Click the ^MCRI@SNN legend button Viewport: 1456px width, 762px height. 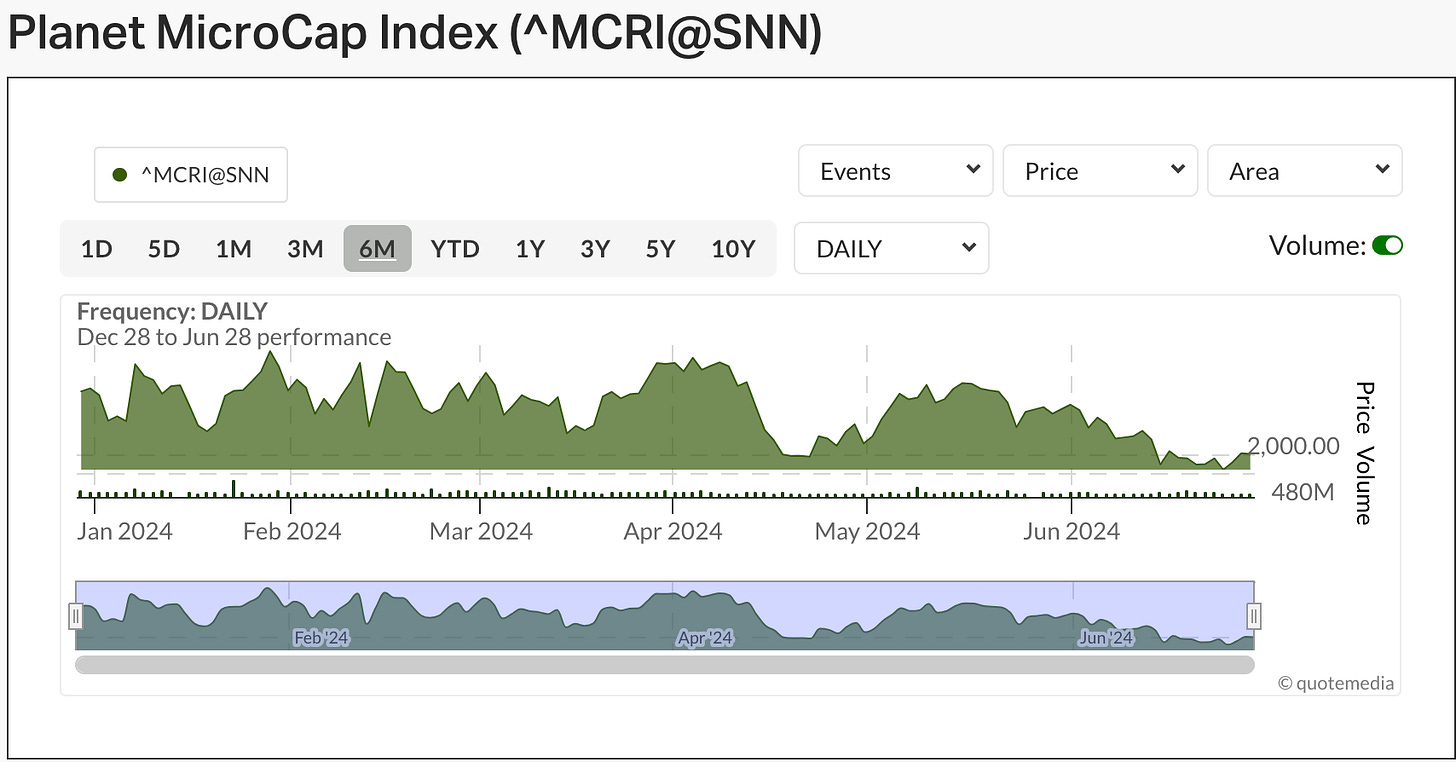(190, 175)
